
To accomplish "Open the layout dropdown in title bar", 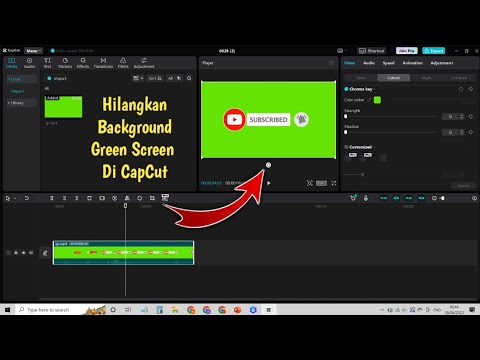I will [342, 51].
